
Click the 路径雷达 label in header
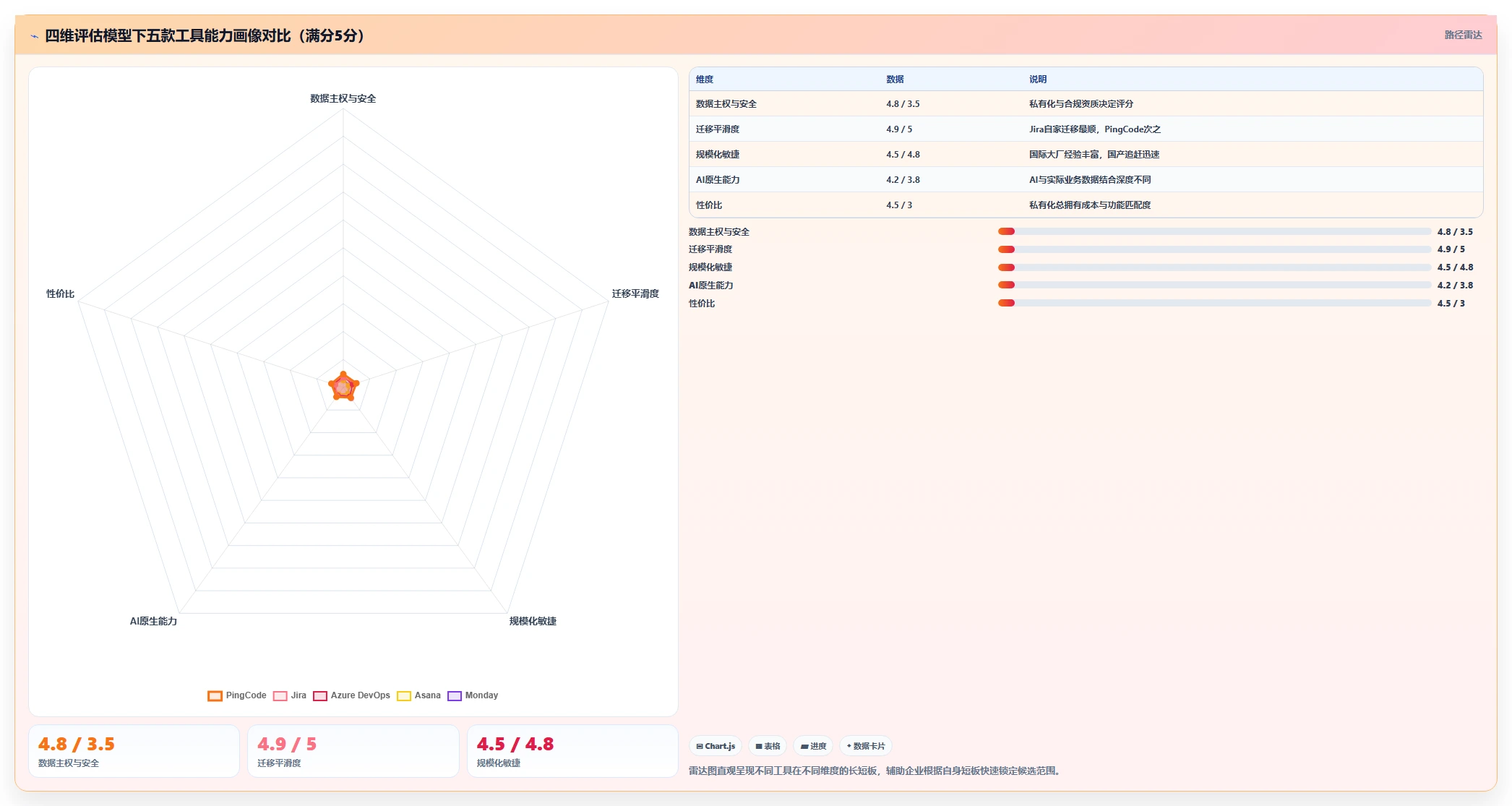pos(1463,35)
